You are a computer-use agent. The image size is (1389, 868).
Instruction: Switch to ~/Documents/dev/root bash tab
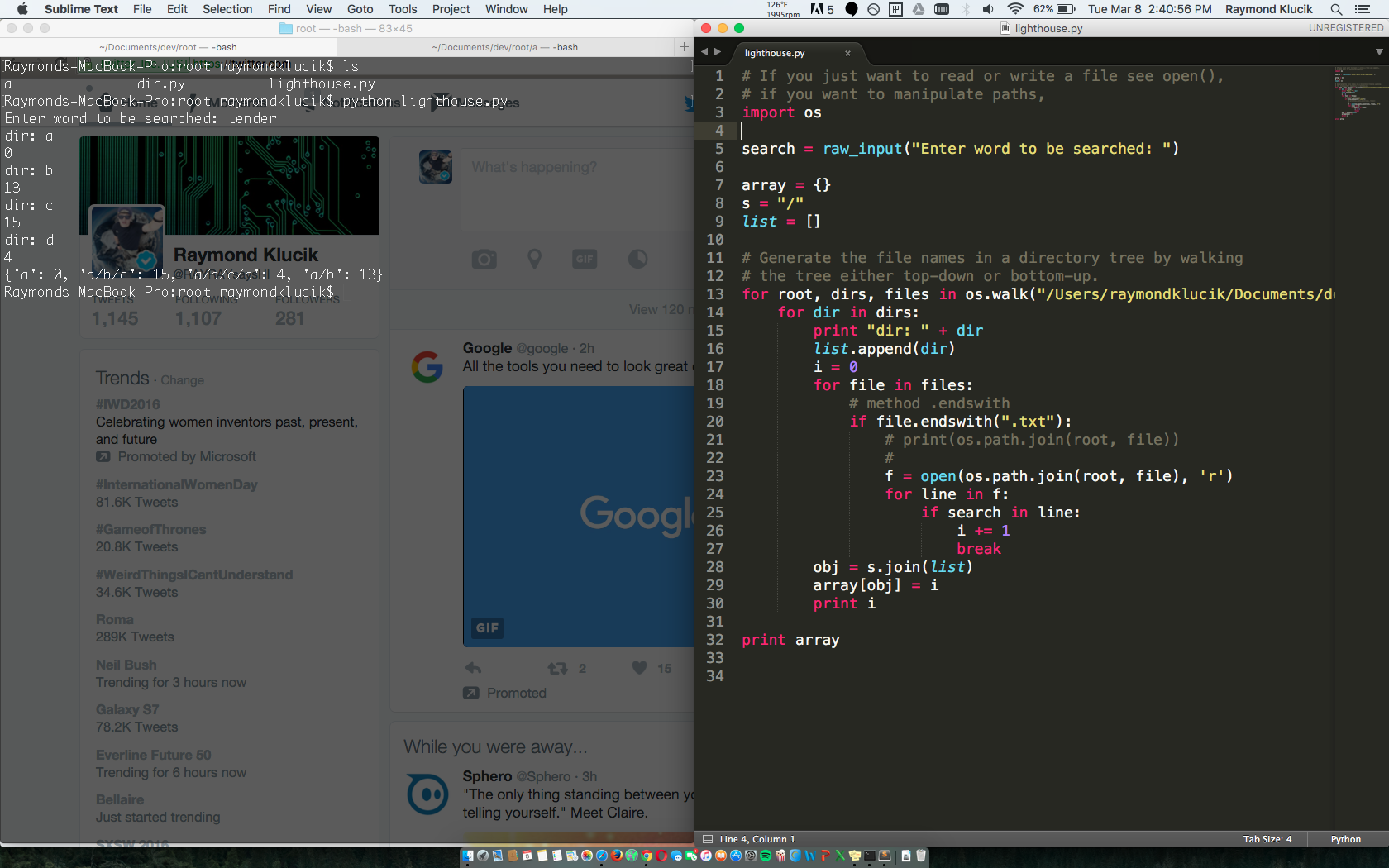pos(168,47)
